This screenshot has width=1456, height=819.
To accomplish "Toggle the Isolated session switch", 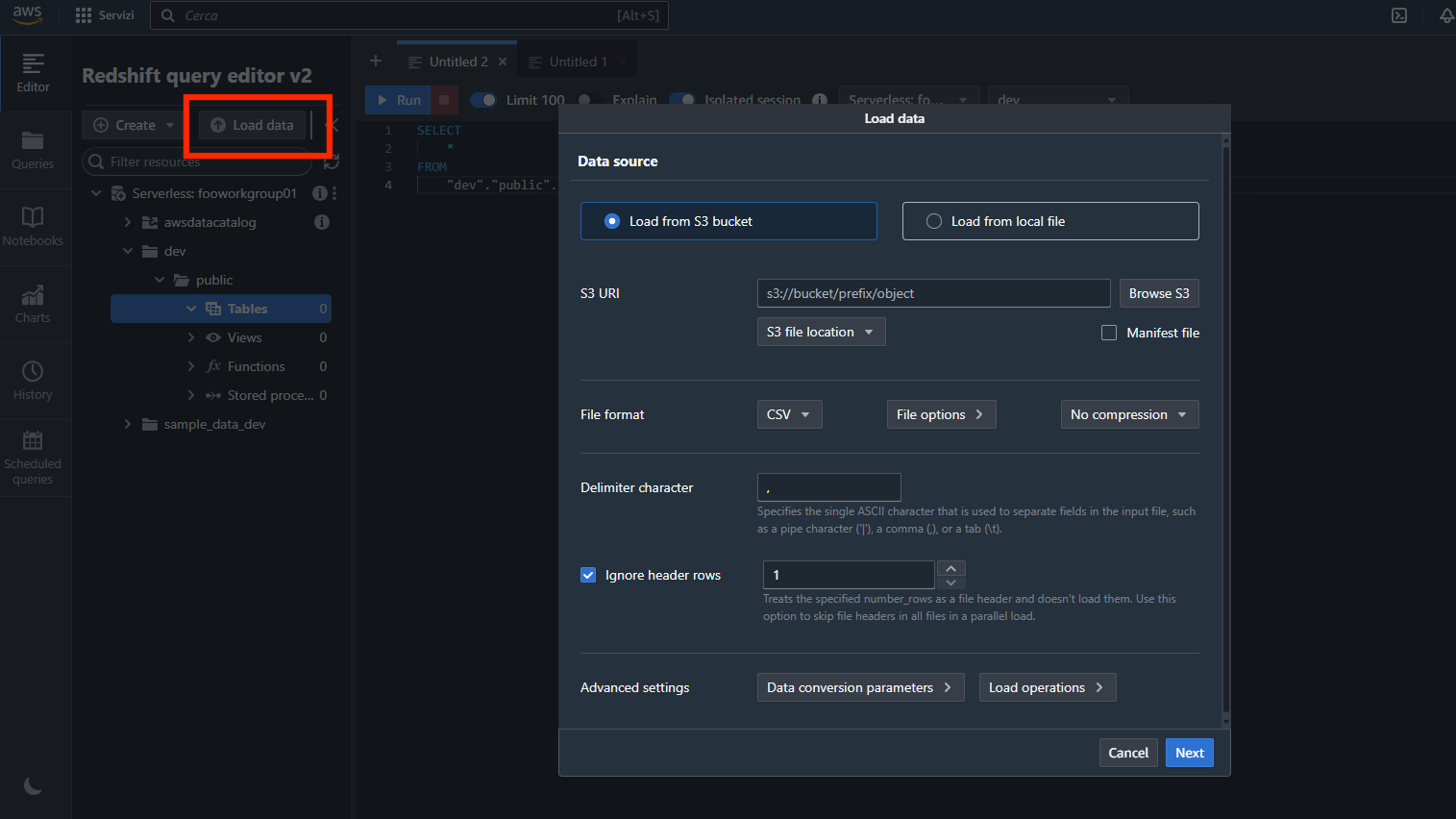I will click(682, 100).
